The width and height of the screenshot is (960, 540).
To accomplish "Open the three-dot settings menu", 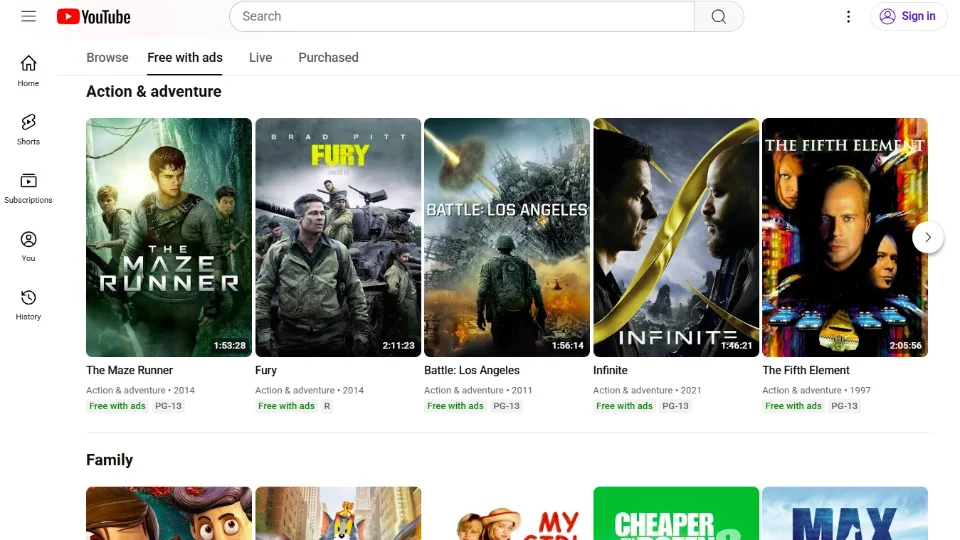I will pyautogui.click(x=848, y=17).
